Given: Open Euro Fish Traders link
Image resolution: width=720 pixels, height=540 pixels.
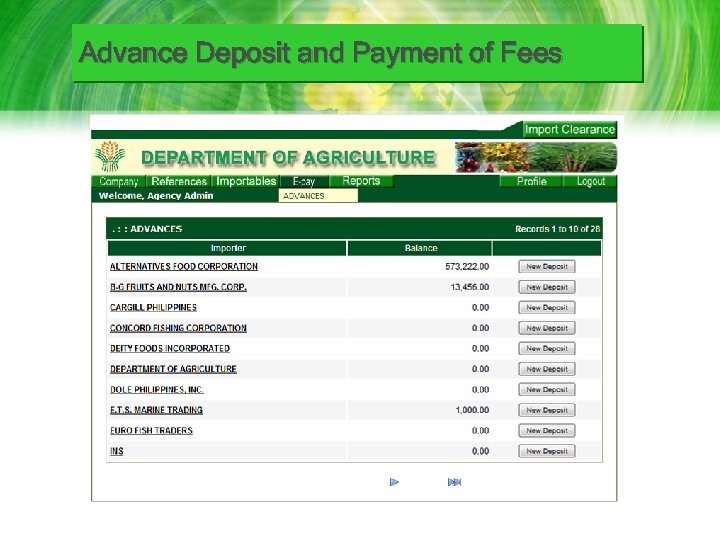Looking at the screenshot, I should coord(151,430).
